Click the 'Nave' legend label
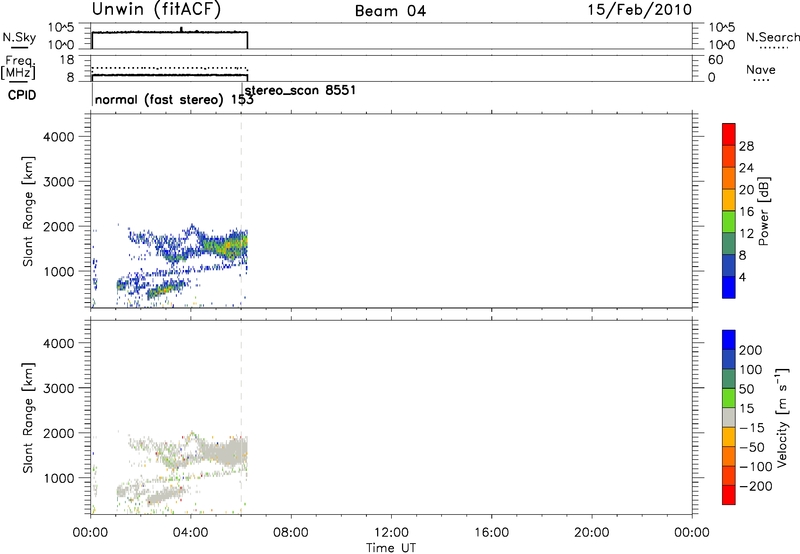The width and height of the screenshot is (800, 554). point(760,70)
